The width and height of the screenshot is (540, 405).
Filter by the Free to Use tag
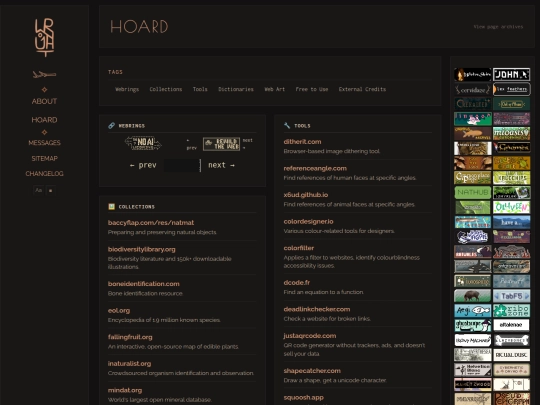(x=312, y=89)
